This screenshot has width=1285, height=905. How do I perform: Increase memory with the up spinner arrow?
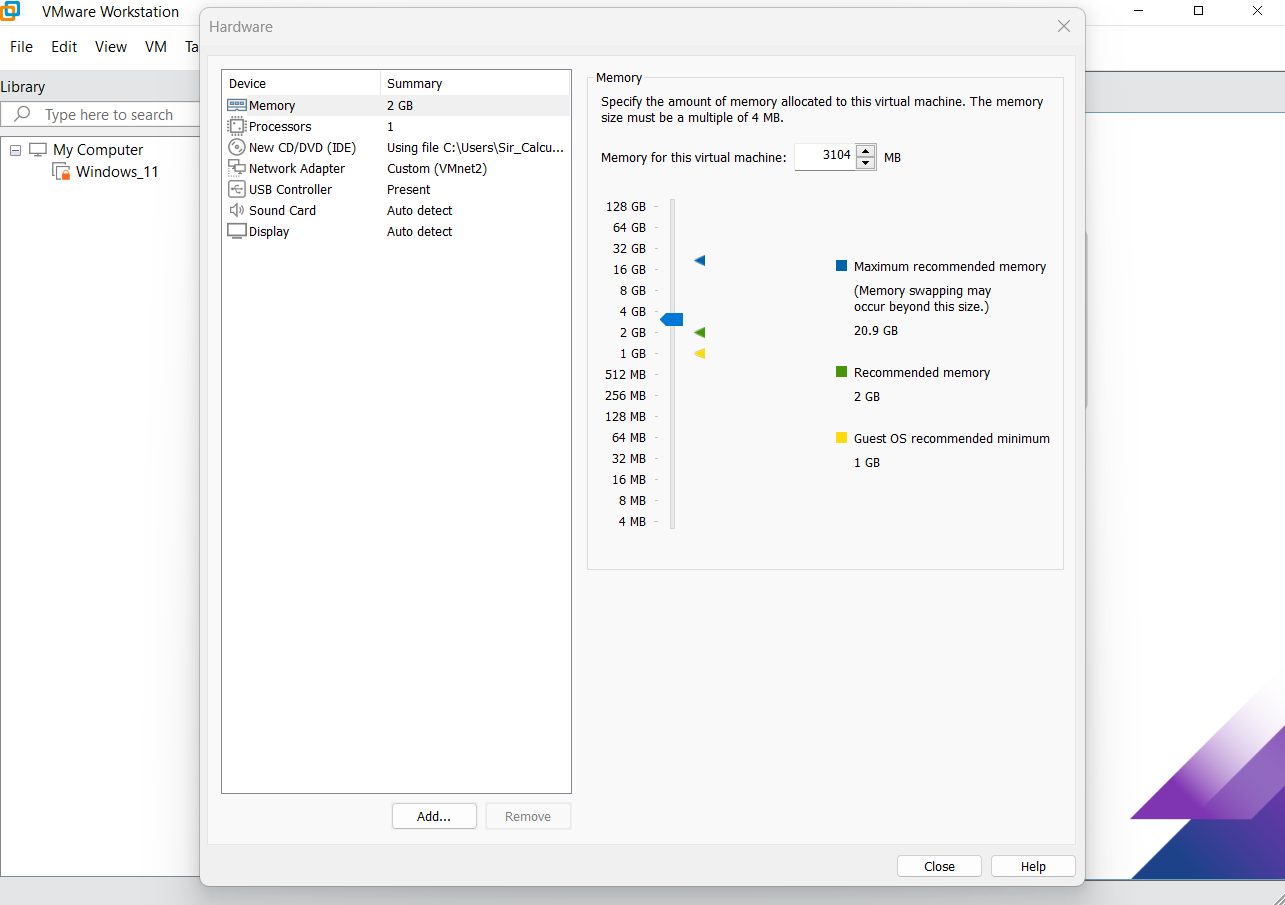click(866, 150)
